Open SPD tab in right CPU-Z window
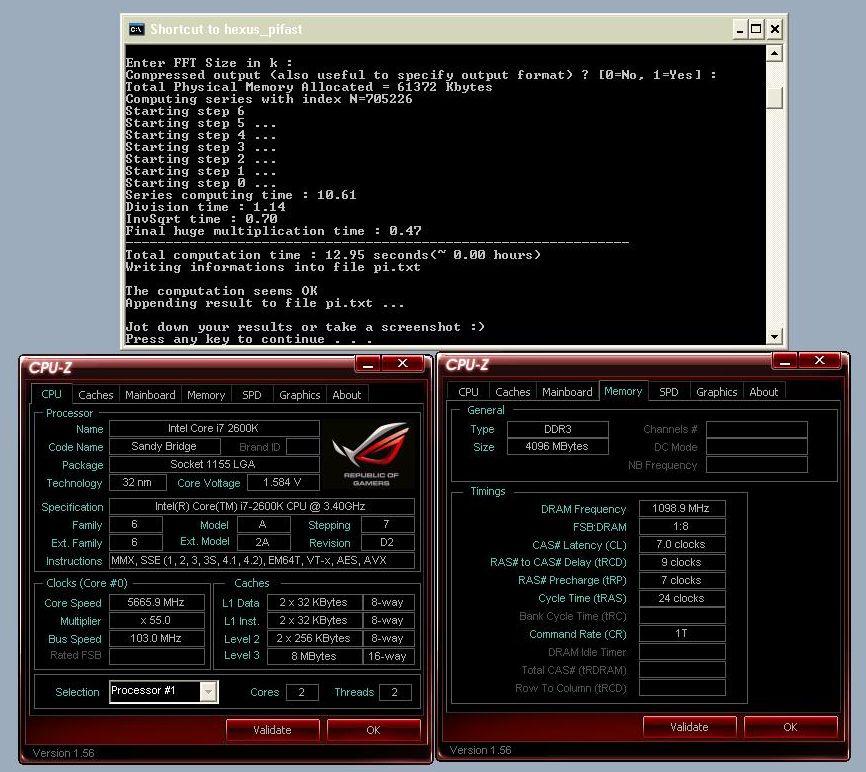 (x=669, y=392)
